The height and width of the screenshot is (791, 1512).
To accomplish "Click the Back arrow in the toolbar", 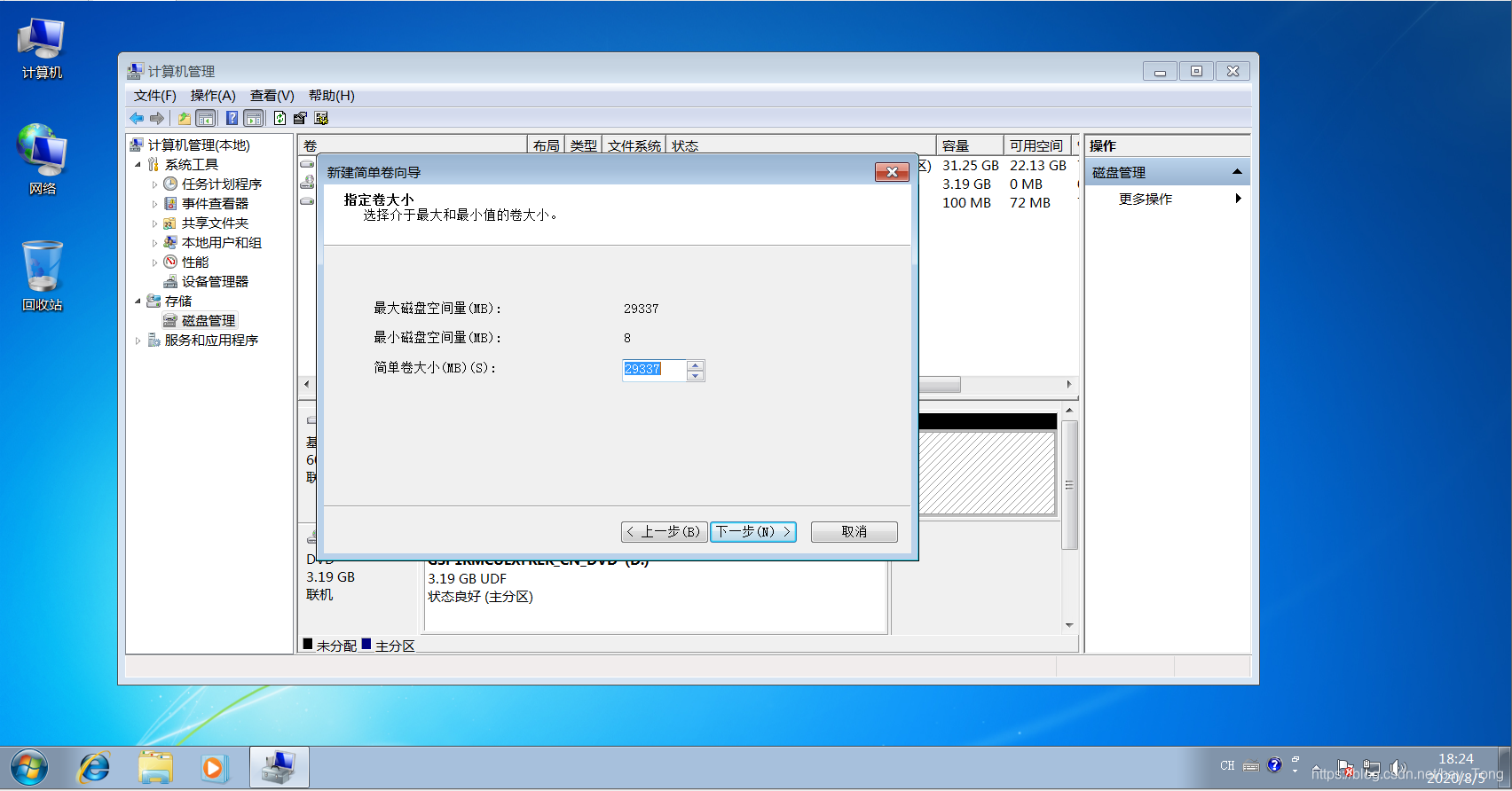I will coord(137,118).
